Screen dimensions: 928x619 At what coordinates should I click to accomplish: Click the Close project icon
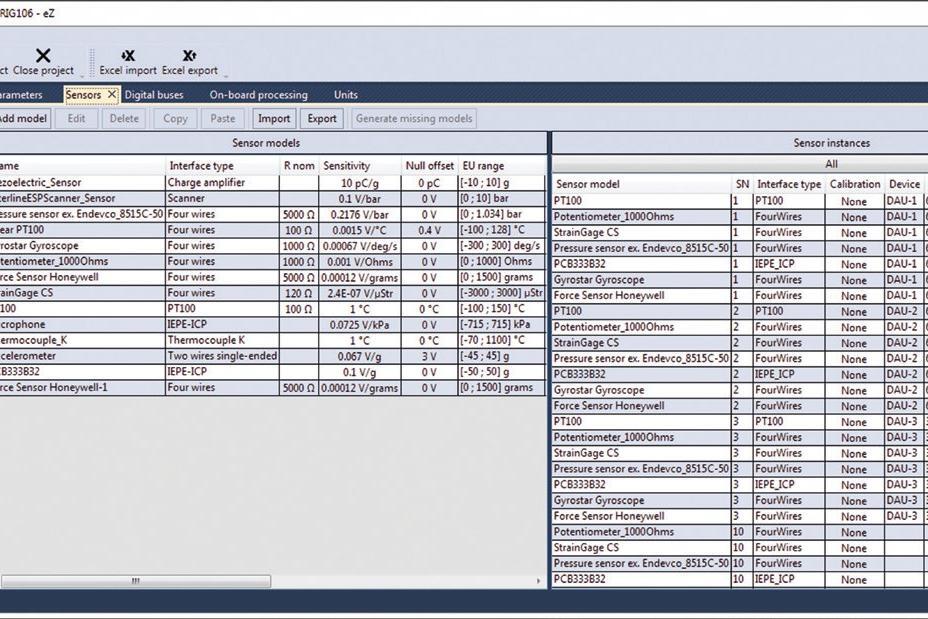[x=43, y=56]
